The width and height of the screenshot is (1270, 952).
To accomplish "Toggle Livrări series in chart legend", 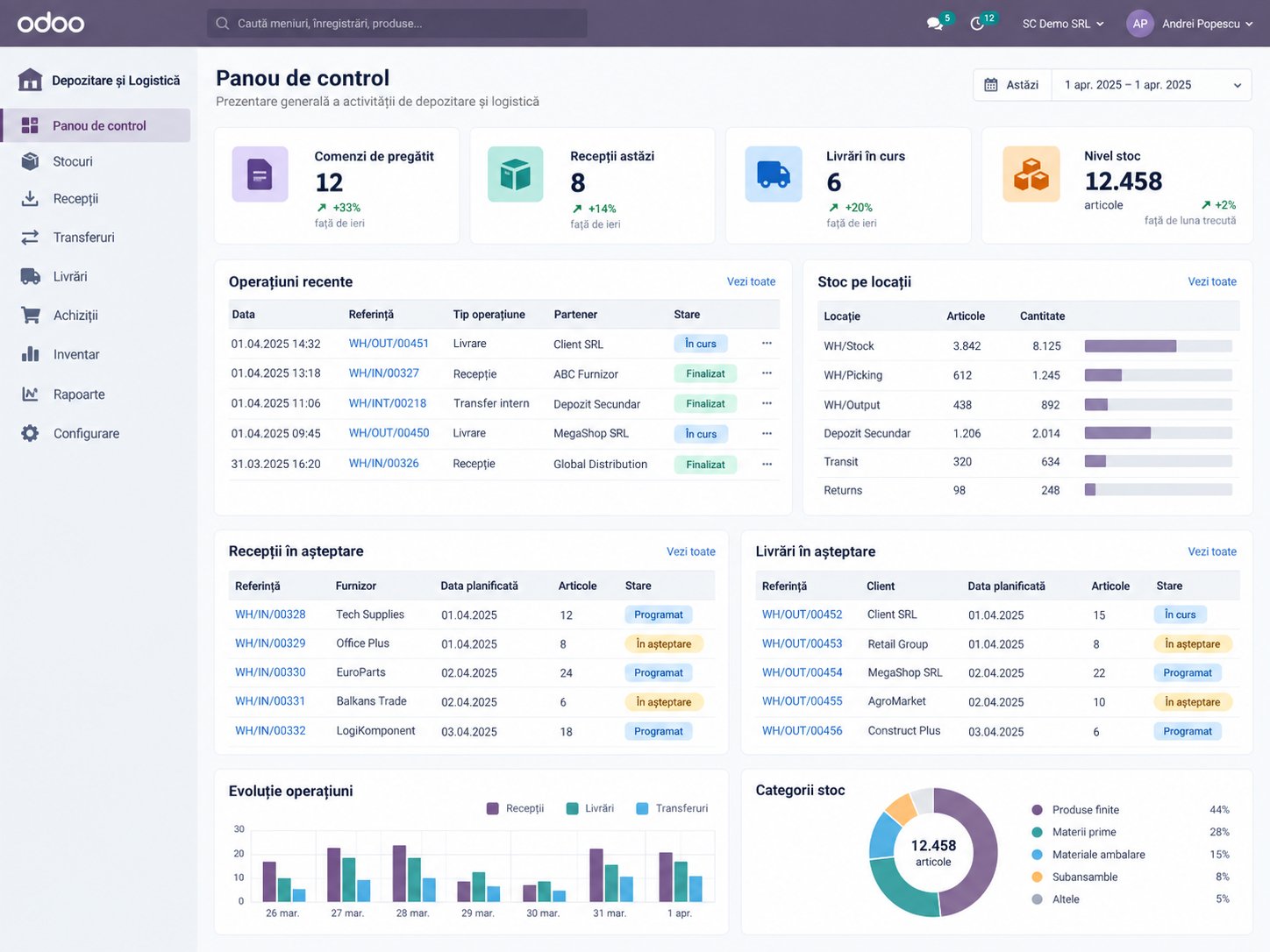I will (590, 808).
